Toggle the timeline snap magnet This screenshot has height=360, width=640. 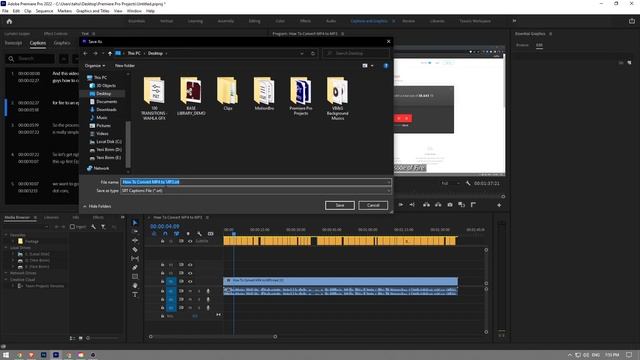[x=165, y=233]
